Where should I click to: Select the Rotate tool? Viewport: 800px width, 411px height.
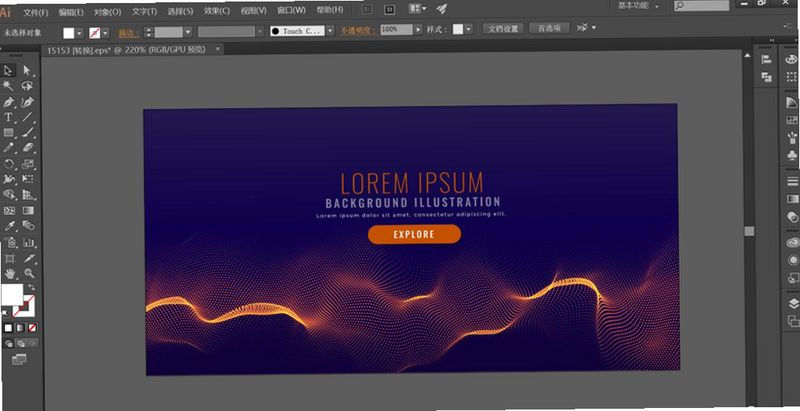click(x=8, y=164)
